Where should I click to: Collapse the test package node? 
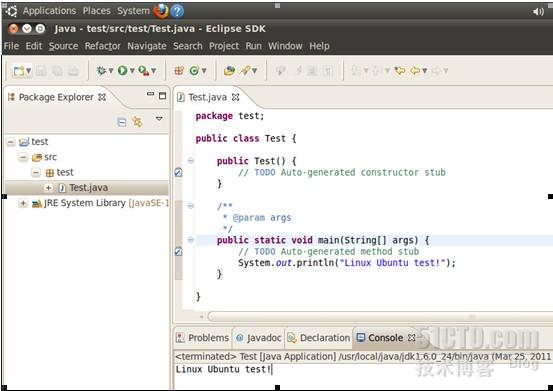[36, 172]
